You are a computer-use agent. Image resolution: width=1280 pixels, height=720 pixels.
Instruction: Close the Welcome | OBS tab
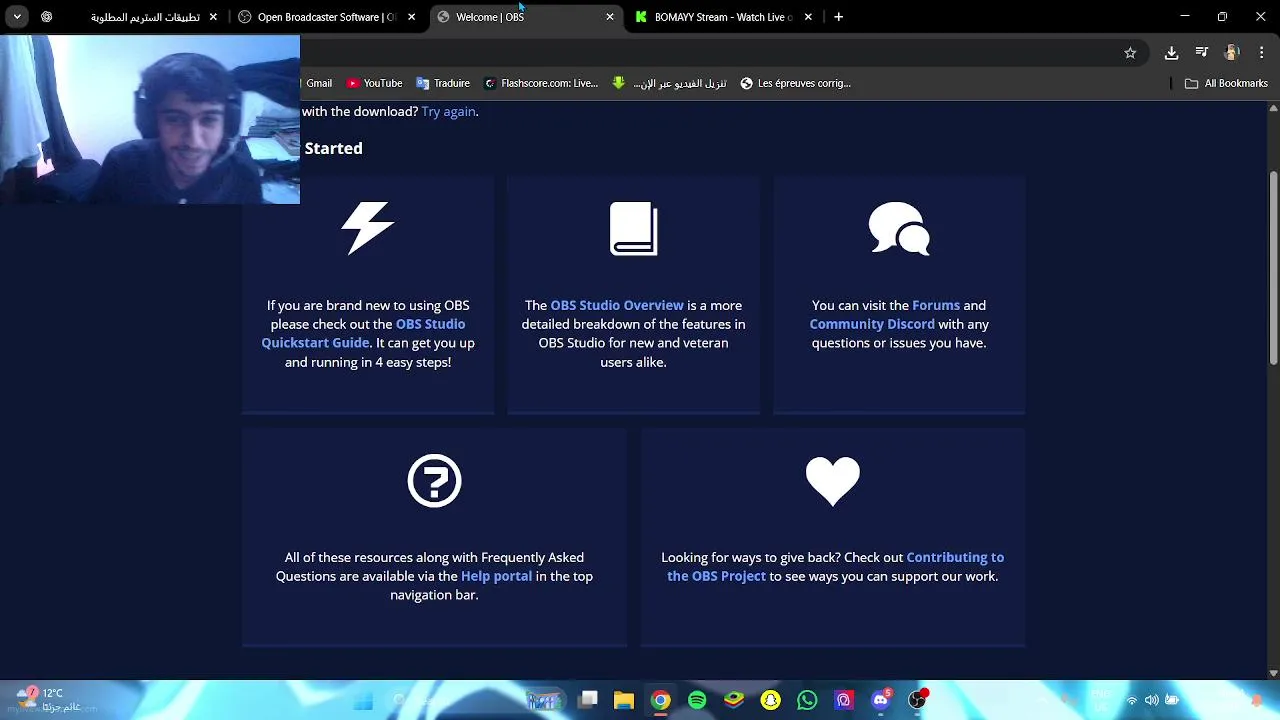pyautogui.click(x=610, y=17)
